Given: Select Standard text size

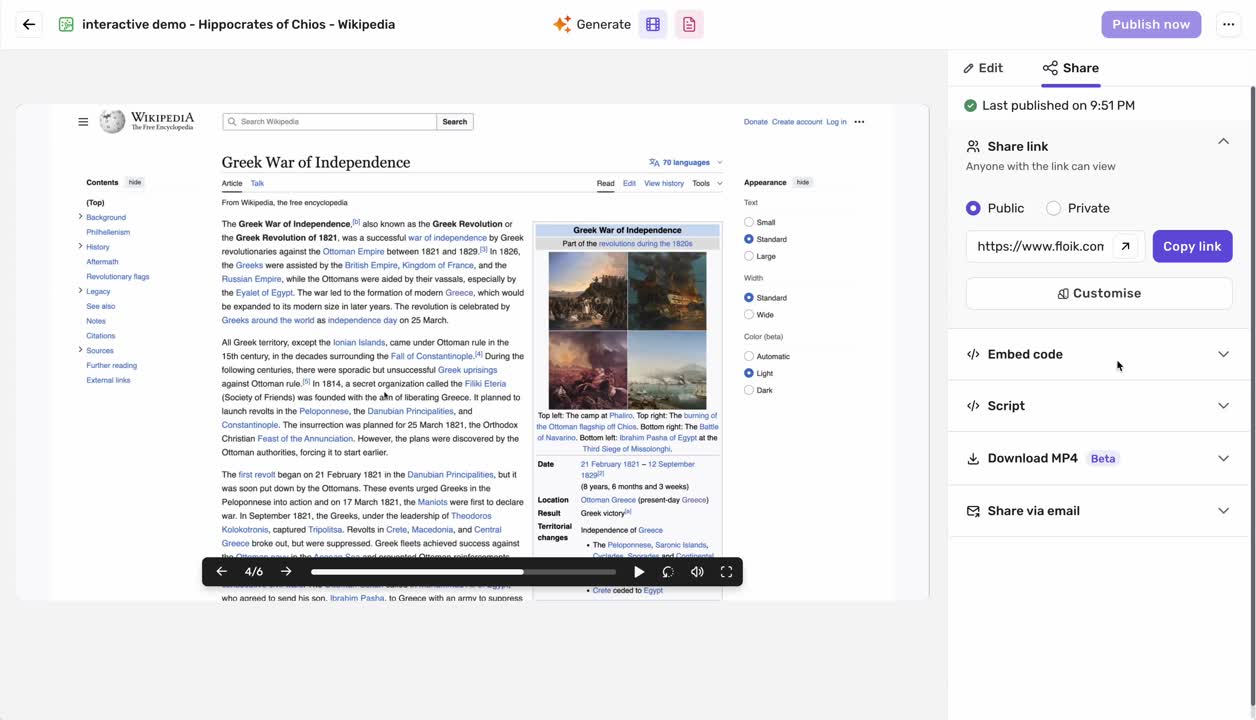Looking at the screenshot, I should (749, 239).
